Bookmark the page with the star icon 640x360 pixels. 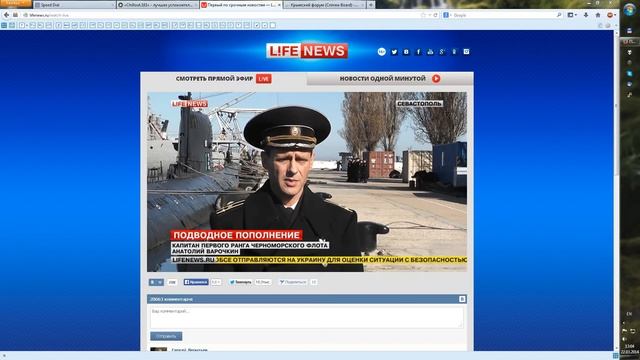pyautogui.click(x=423, y=15)
